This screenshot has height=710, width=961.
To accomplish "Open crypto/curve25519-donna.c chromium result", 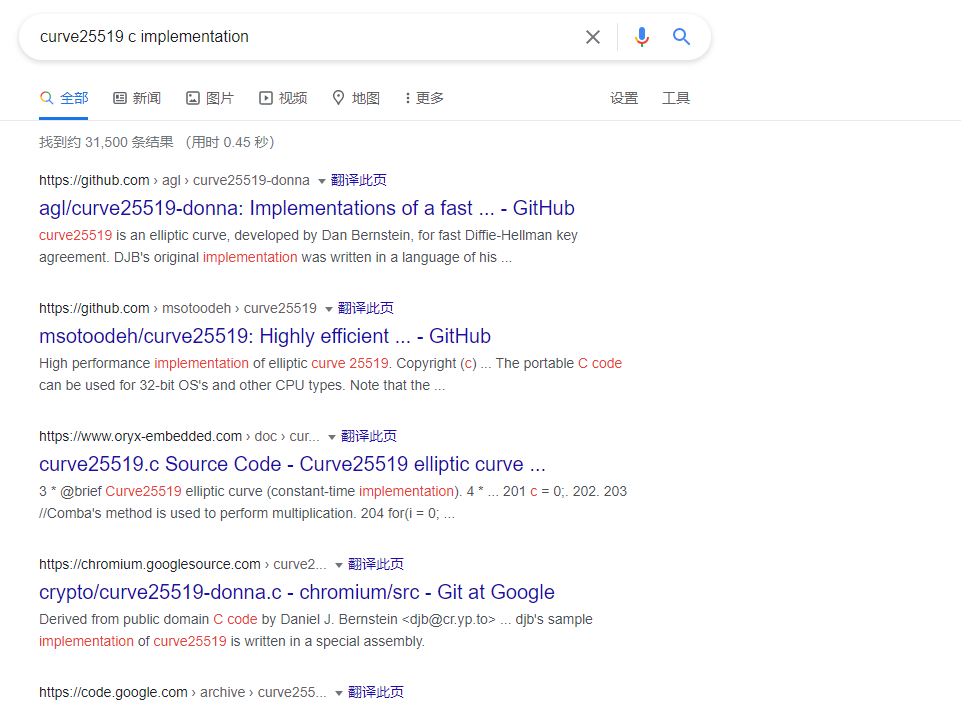I will (297, 593).
